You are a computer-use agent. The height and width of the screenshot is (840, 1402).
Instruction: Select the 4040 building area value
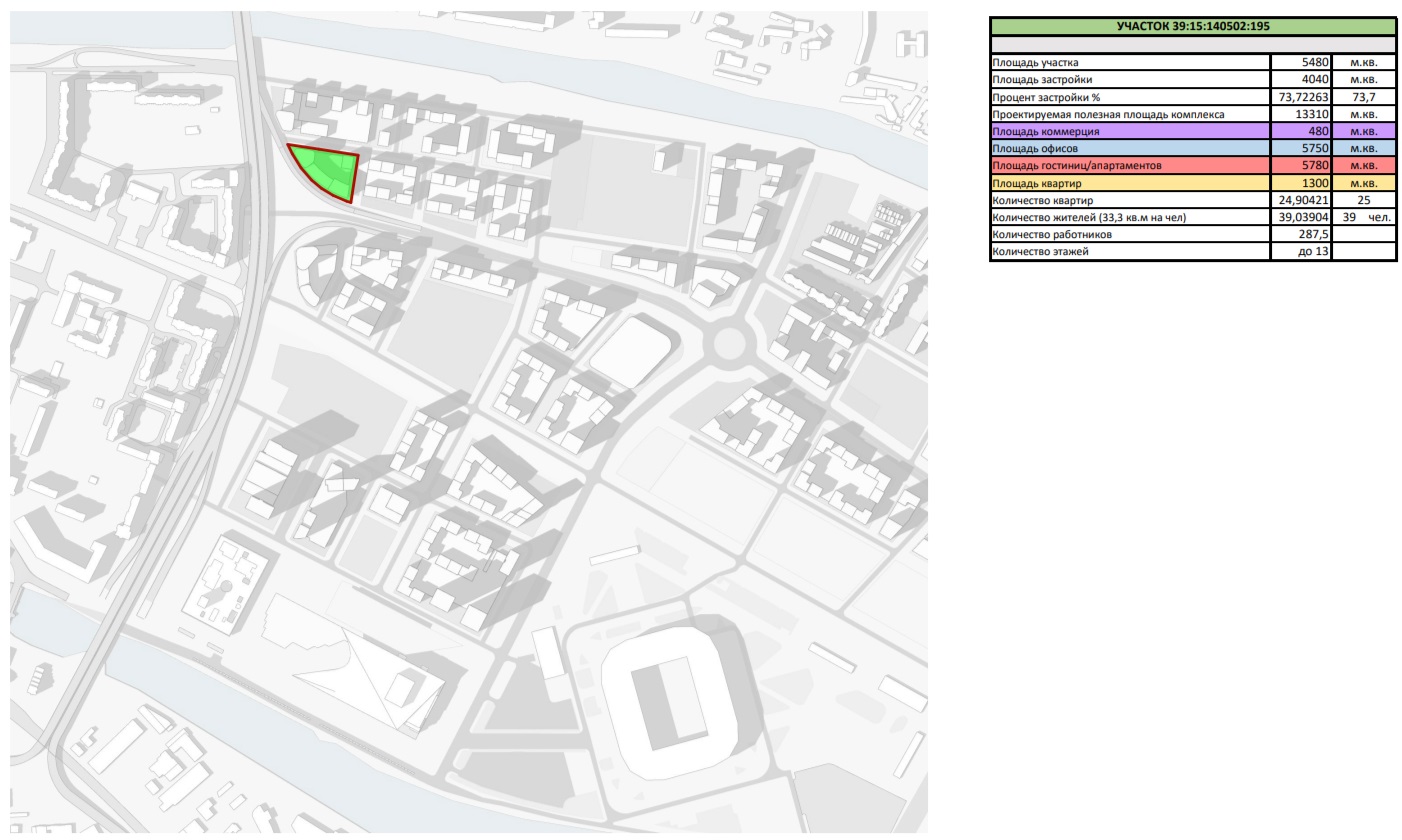[1301, 80]
